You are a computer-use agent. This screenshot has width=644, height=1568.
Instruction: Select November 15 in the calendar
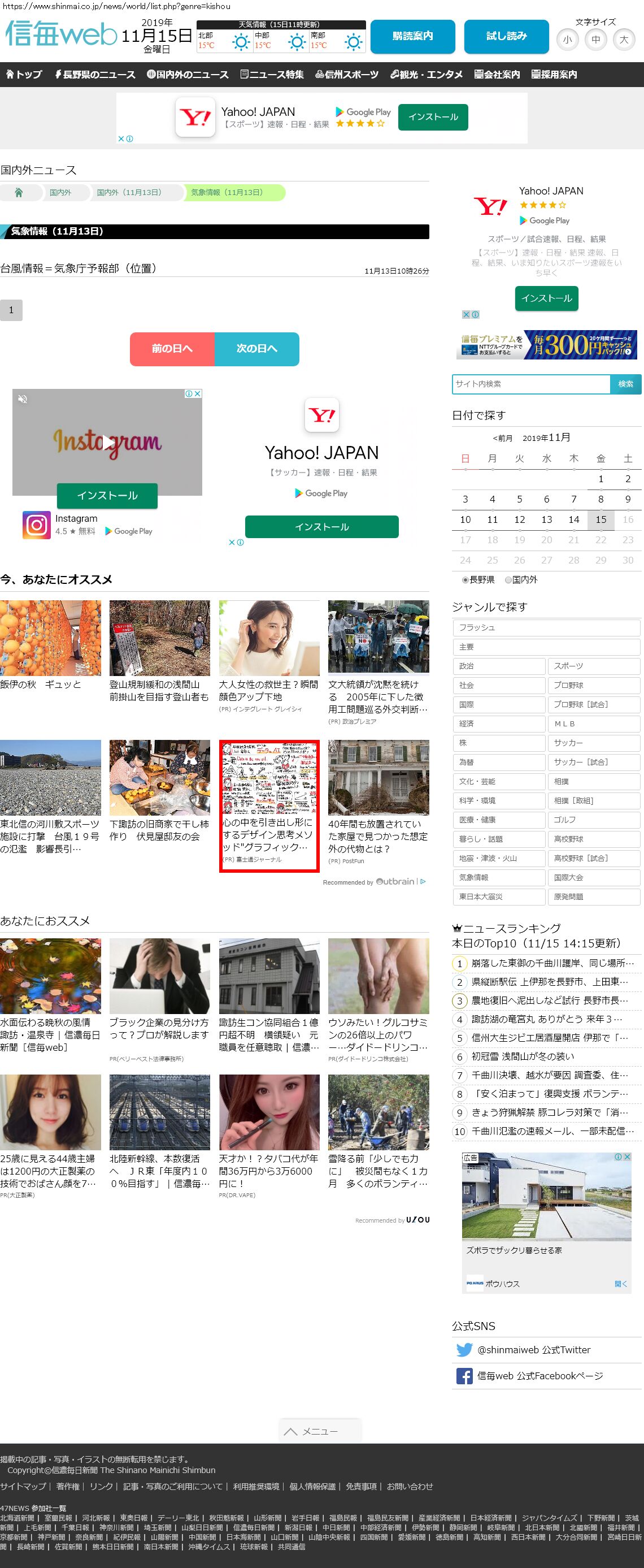click(600, 519)
